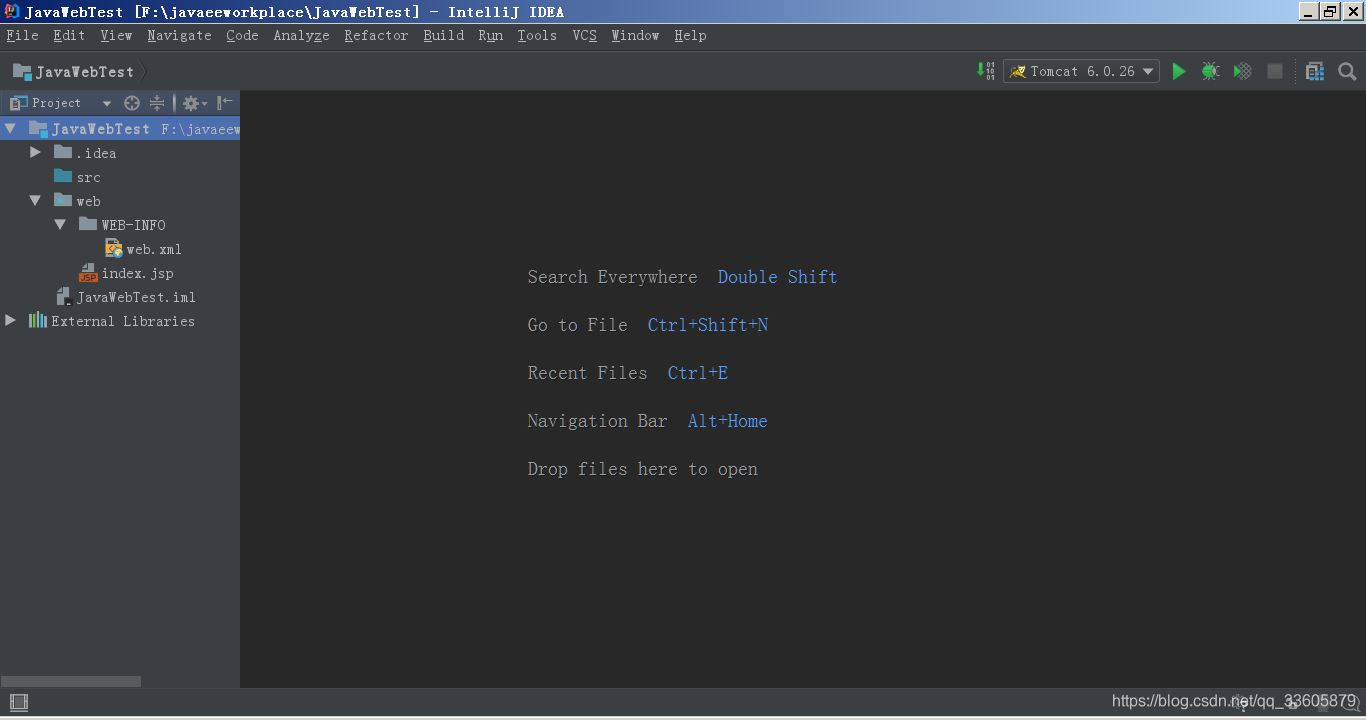Open the Window menu
The width and height of the screenshot is (1366, 720).
(635, 35)
